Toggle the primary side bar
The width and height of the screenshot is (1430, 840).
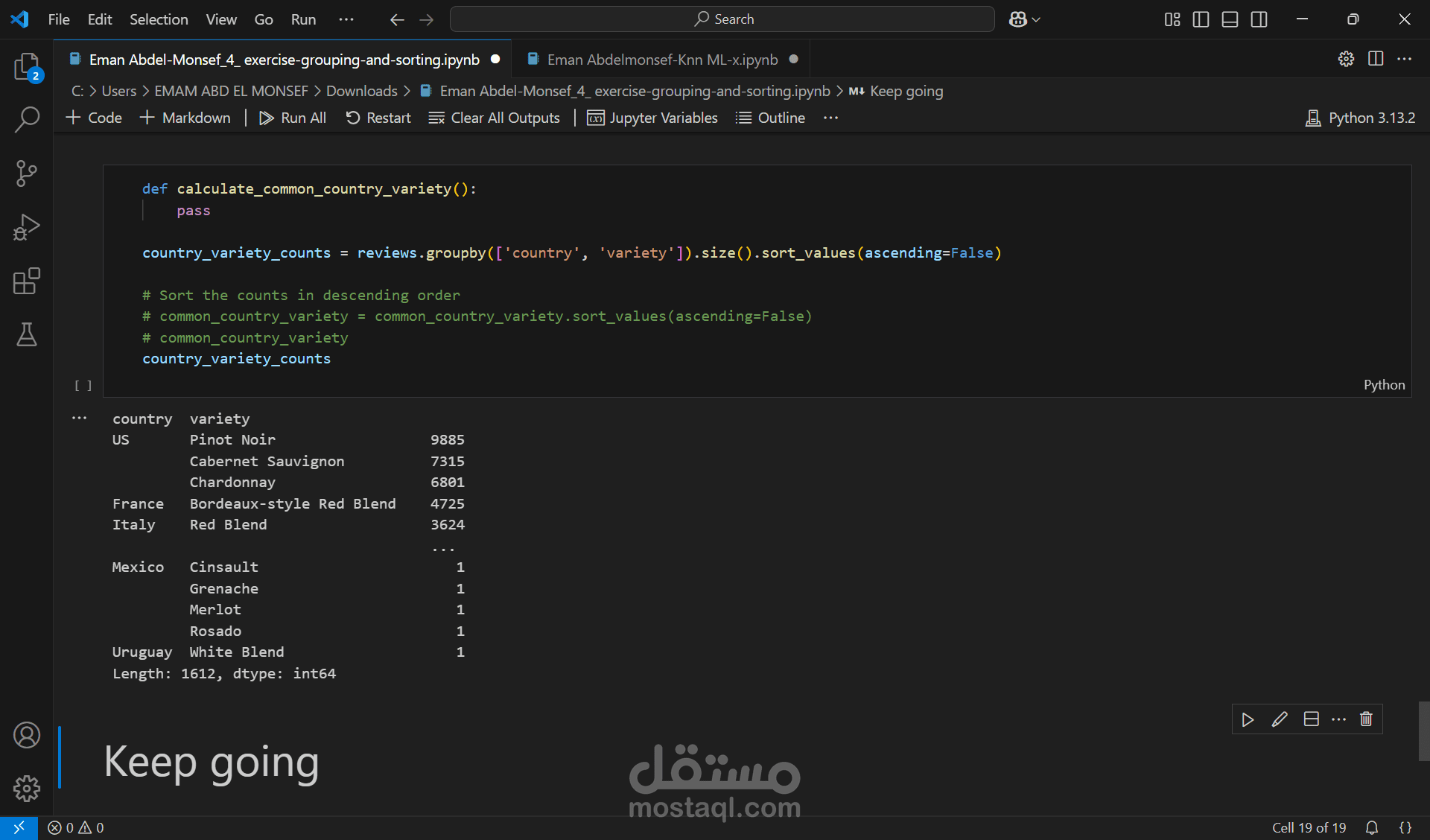coord(1201,19)
